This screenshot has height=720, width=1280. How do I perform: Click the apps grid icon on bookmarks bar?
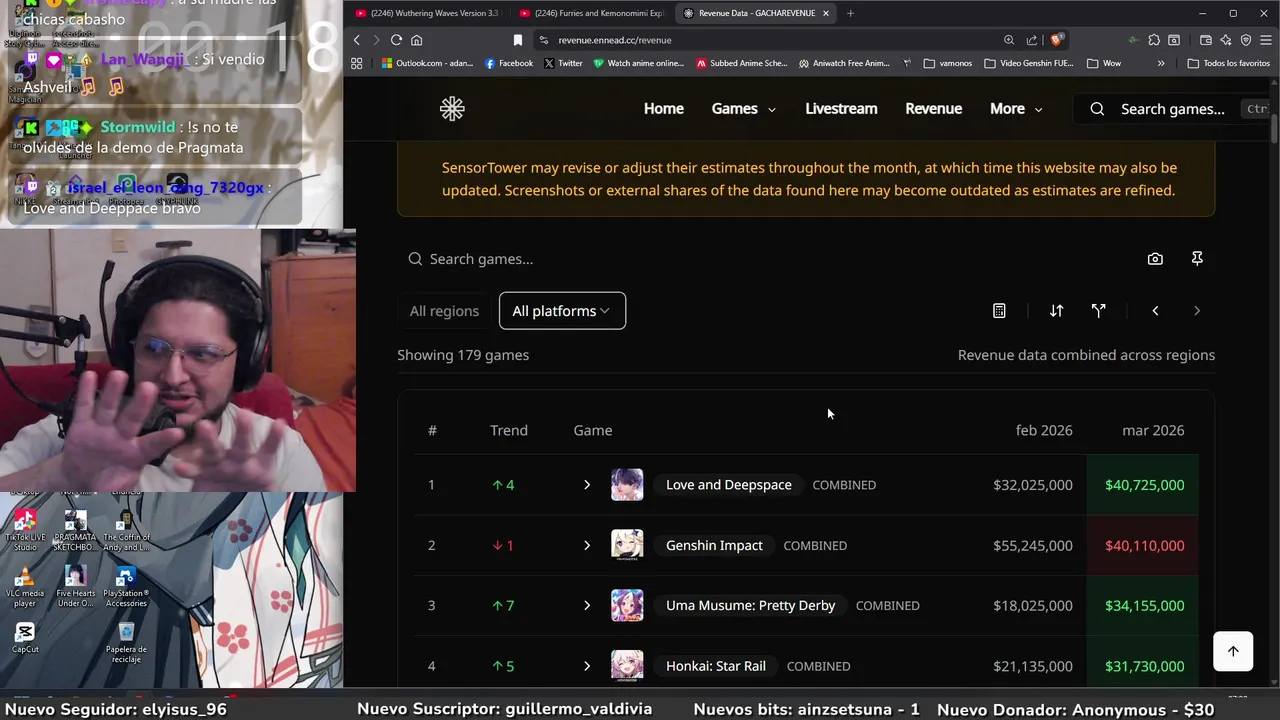[x=356, y=63]
